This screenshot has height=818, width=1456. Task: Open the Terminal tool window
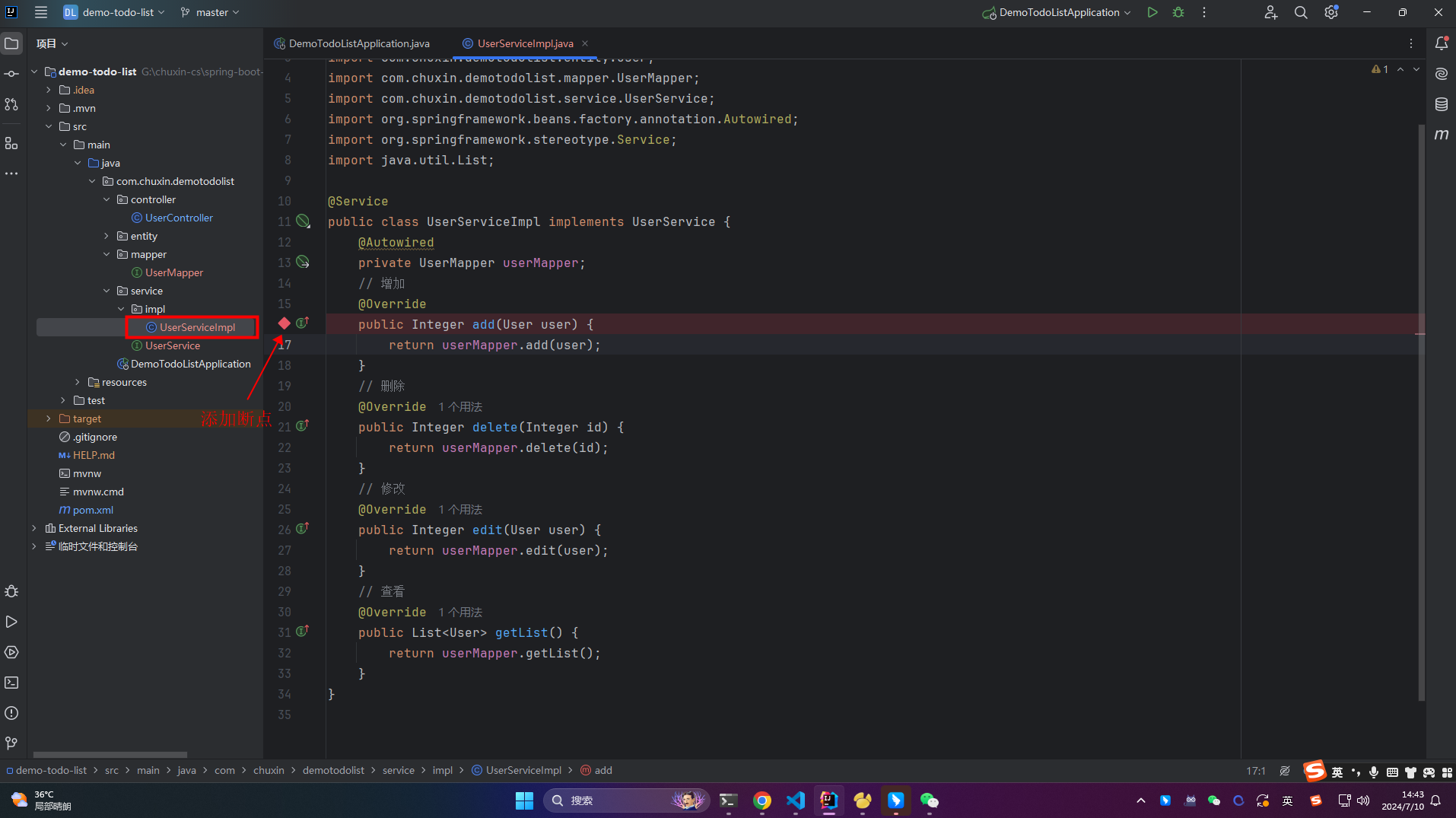11,683
